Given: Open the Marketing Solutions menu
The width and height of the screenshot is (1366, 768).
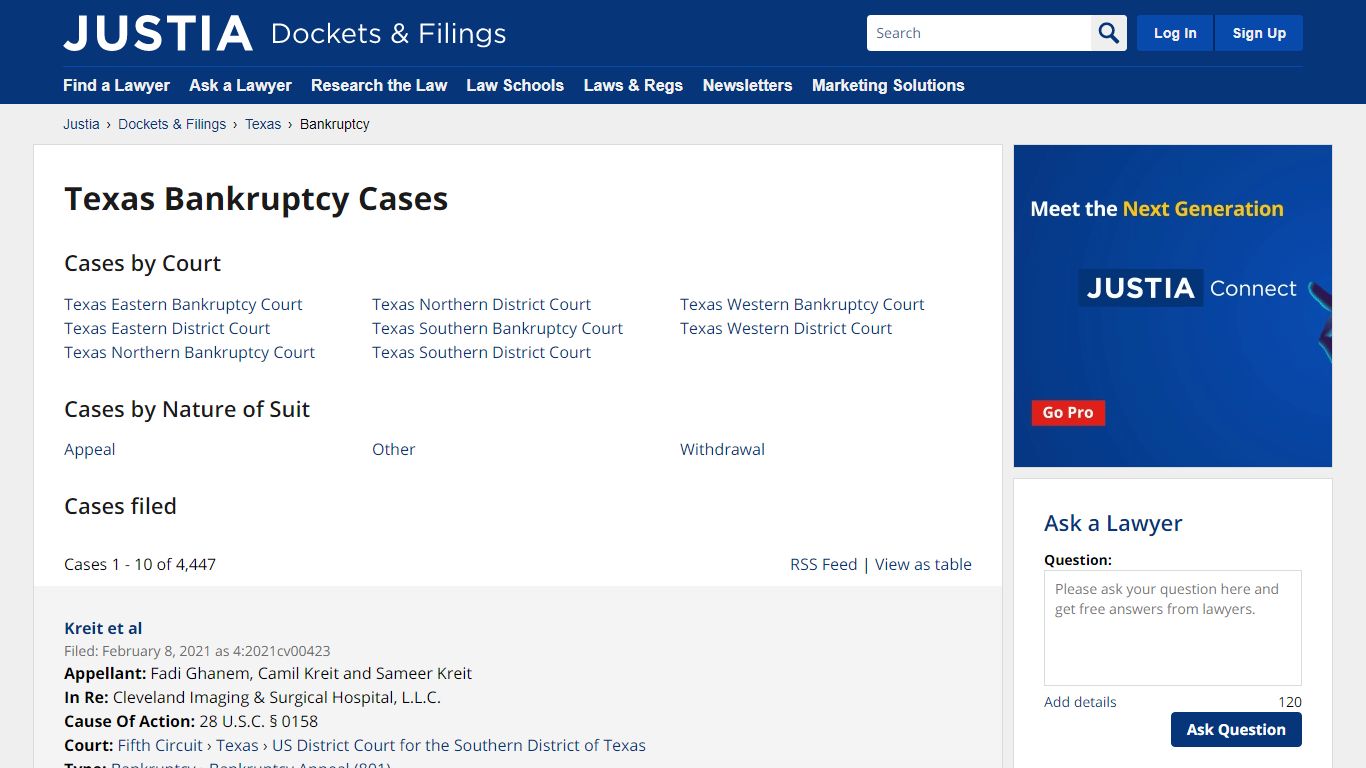Looking at the screenshot, I should [x=888, y=85].
